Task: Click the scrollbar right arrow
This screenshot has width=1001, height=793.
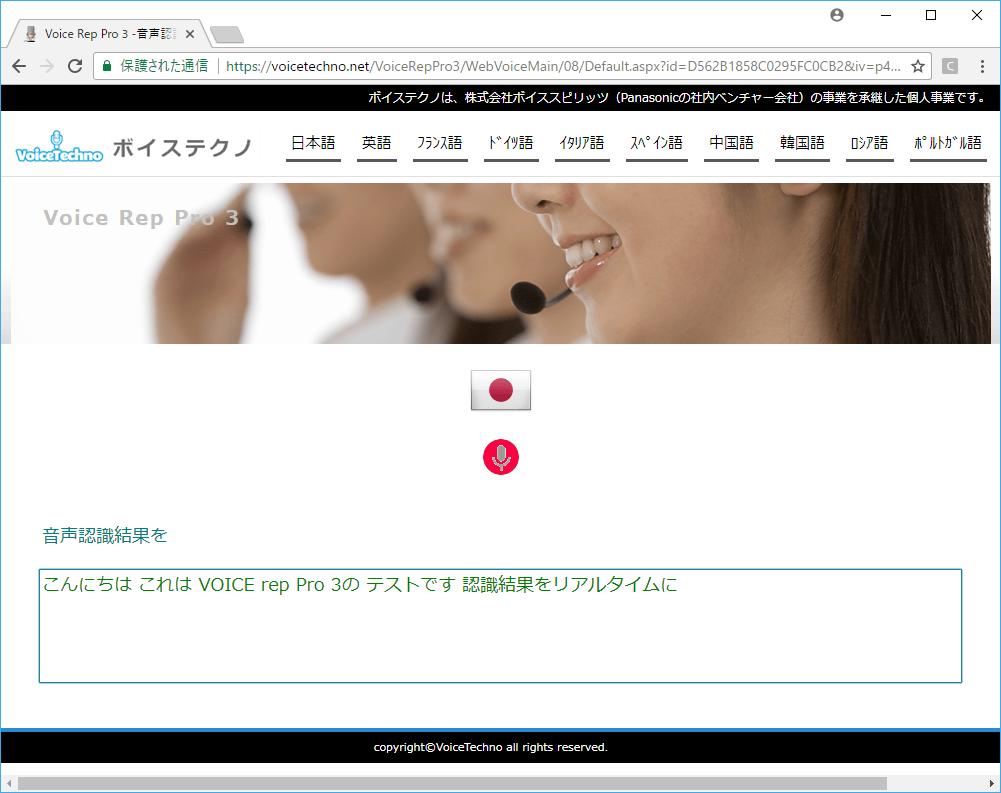Action: tap(991, 783)
